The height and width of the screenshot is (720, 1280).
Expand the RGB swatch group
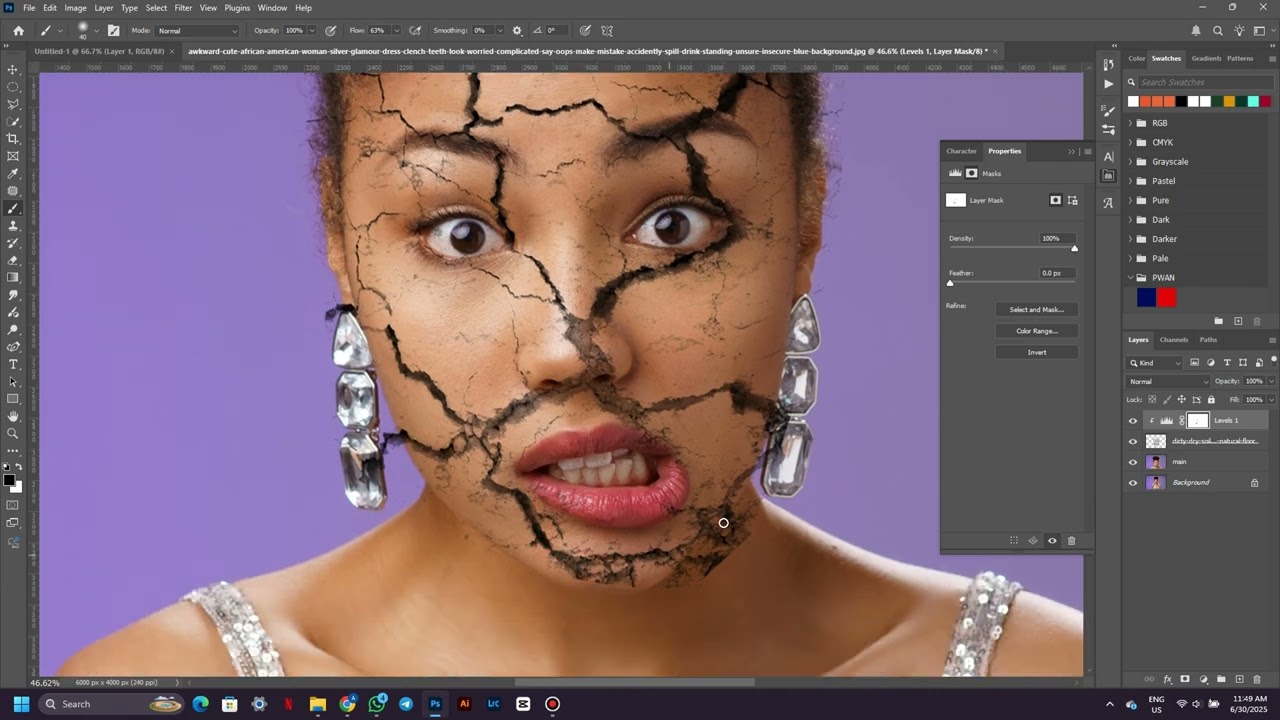[x=1130, y=123]
